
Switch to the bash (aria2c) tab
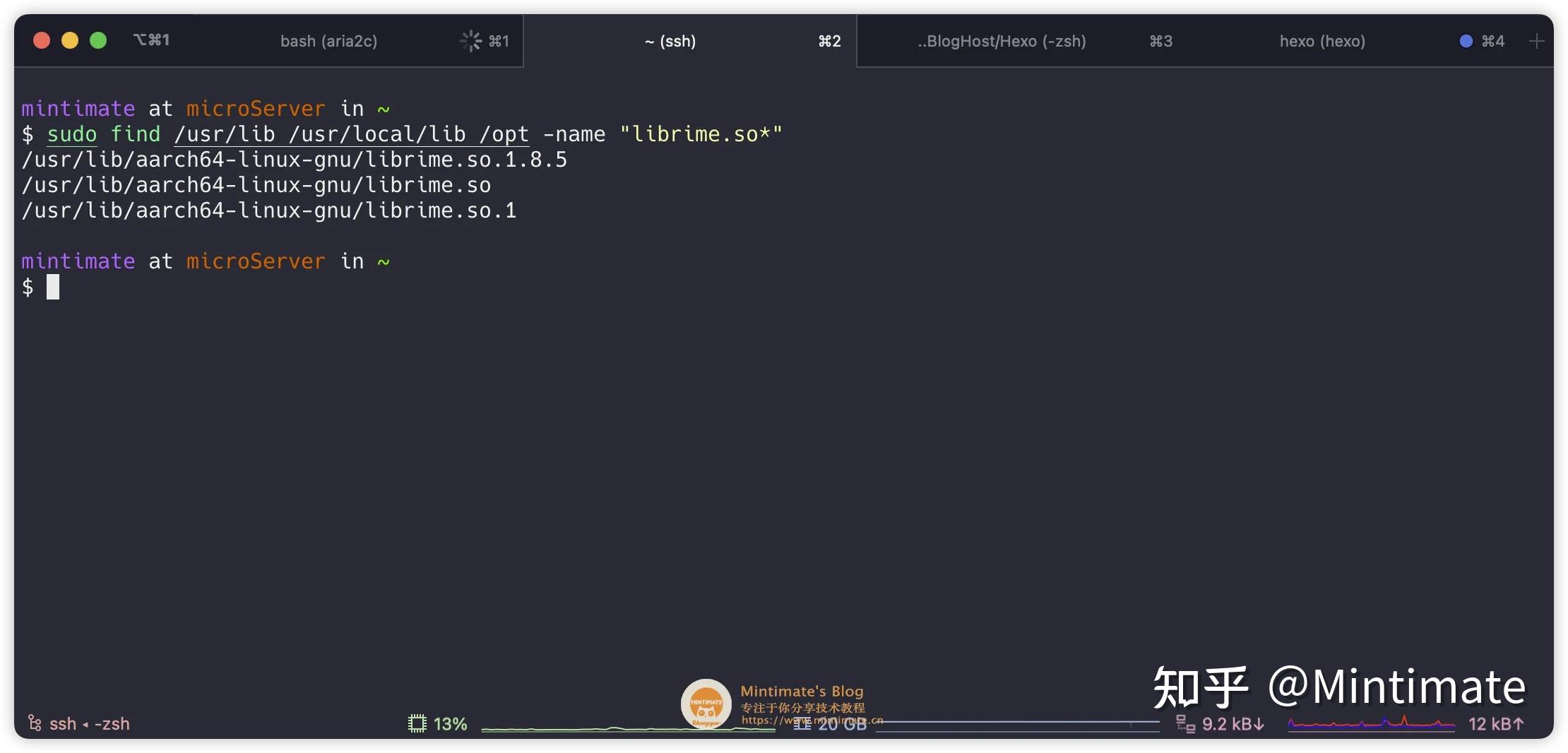click(329, 41)
